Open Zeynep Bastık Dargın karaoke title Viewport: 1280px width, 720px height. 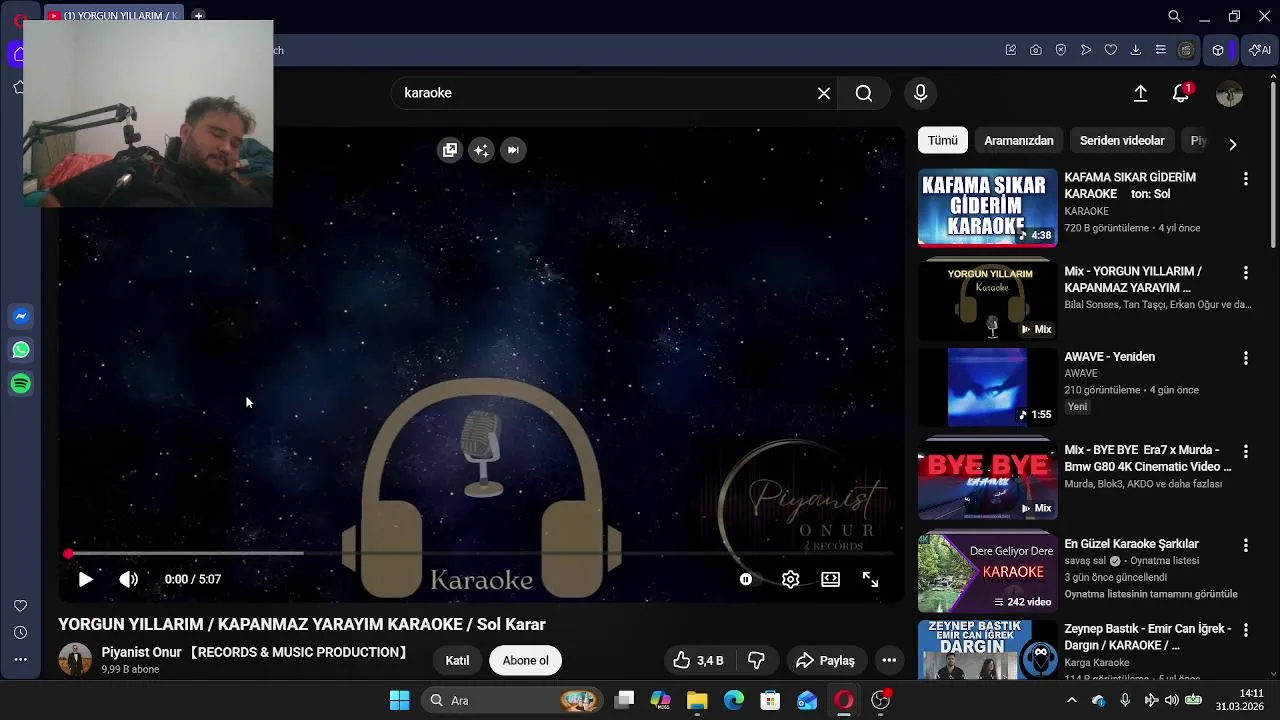[1147, 637]
